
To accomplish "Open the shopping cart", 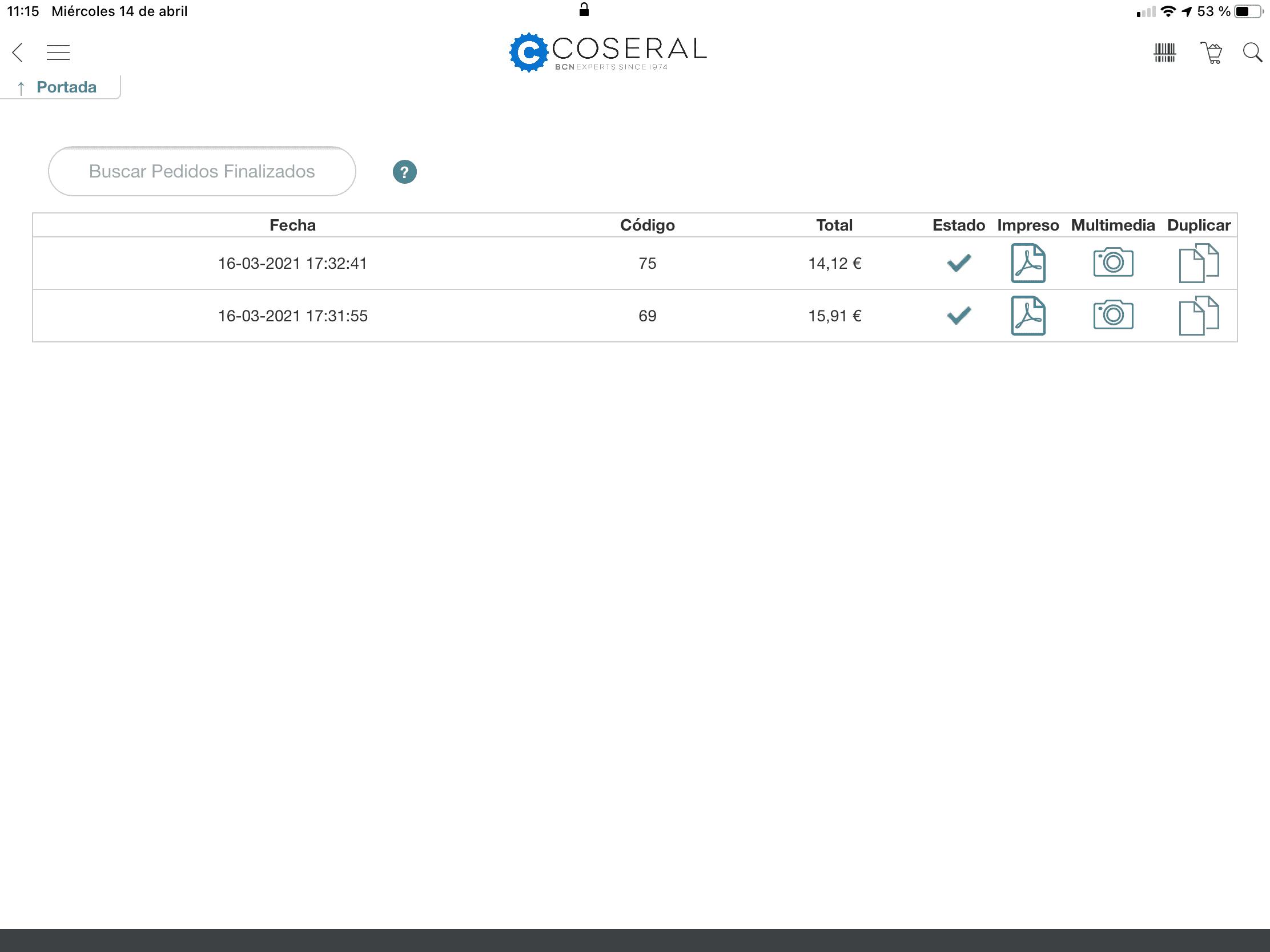I will coord(1211,53).
